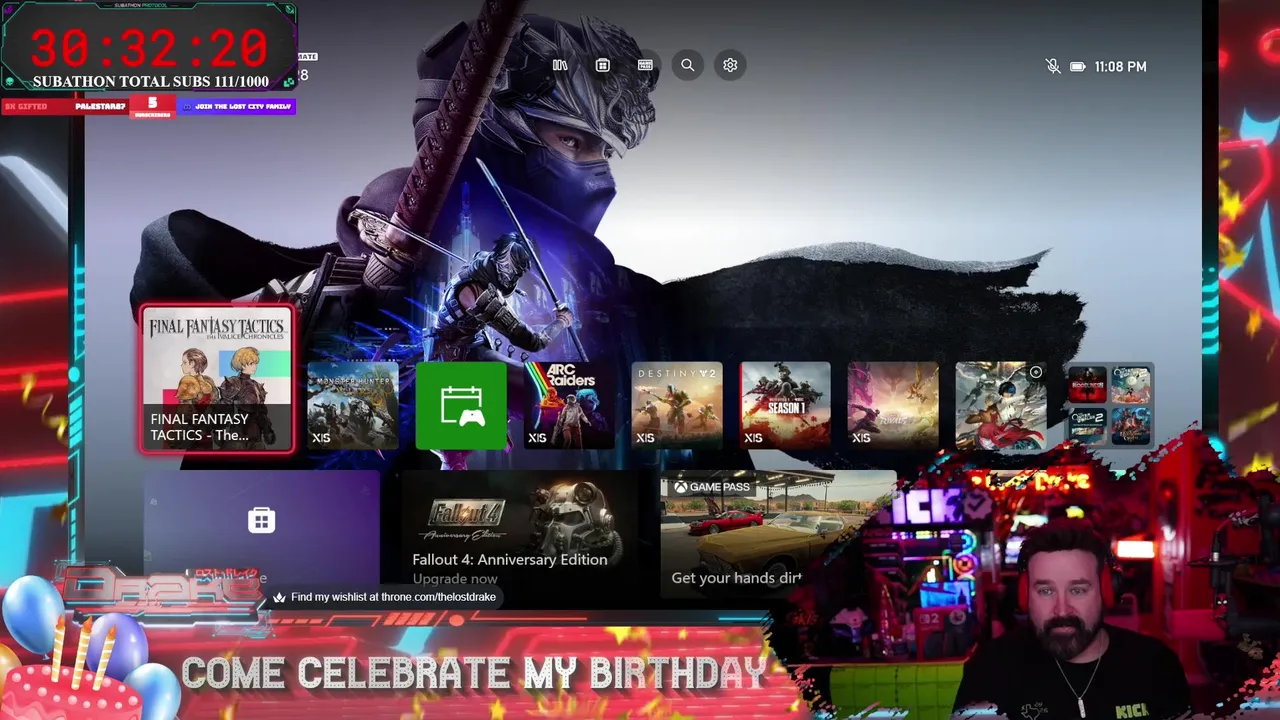Launch the pink Rivals game tile

point(893,405)
